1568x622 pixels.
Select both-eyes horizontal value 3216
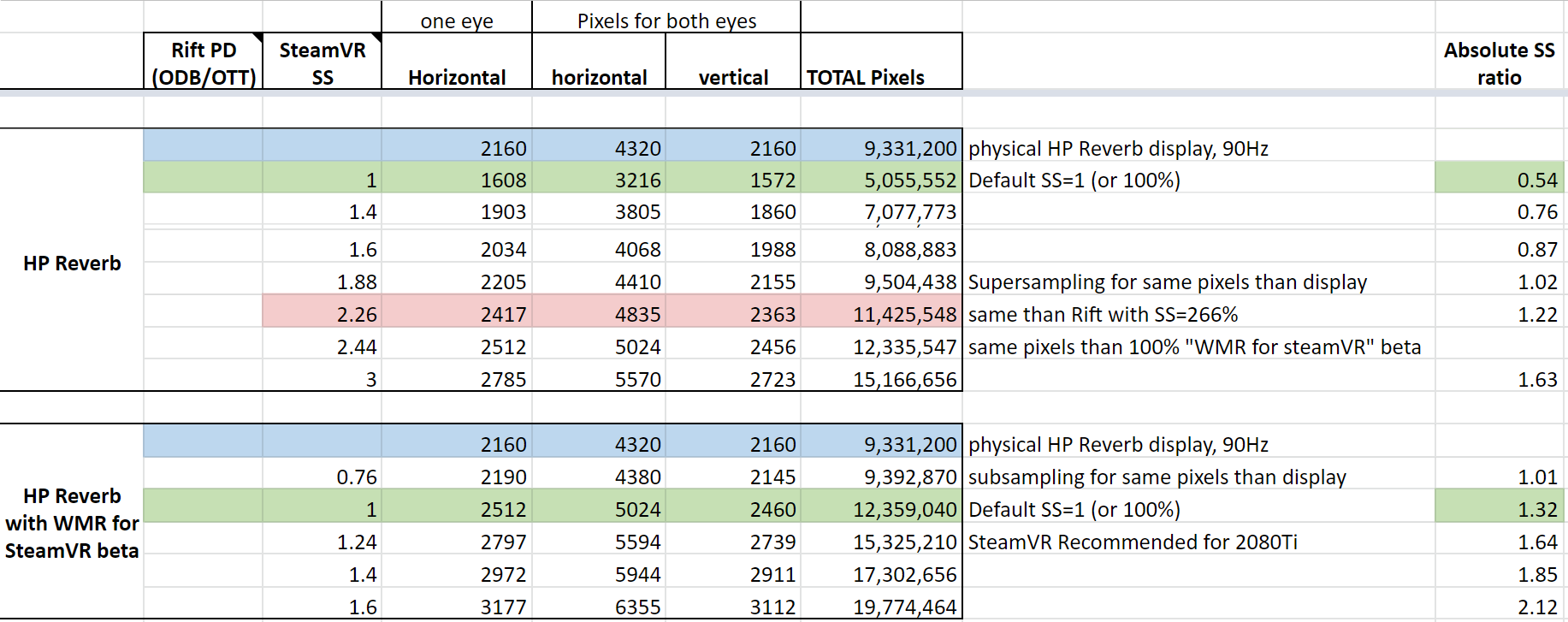pyautogui.click(x=599, y=177)
